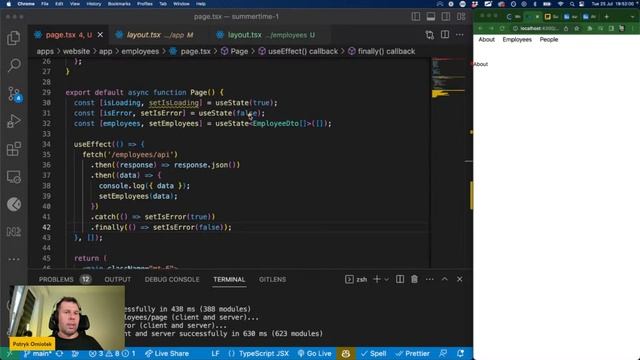Click the Copilot status bar icon
640x360 pixels.
[x=345, y=353]
